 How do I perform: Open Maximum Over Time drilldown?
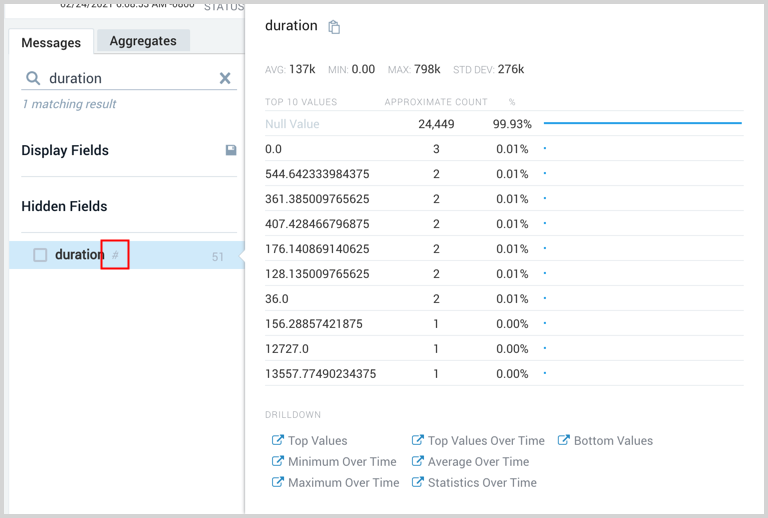pos(343,482)
